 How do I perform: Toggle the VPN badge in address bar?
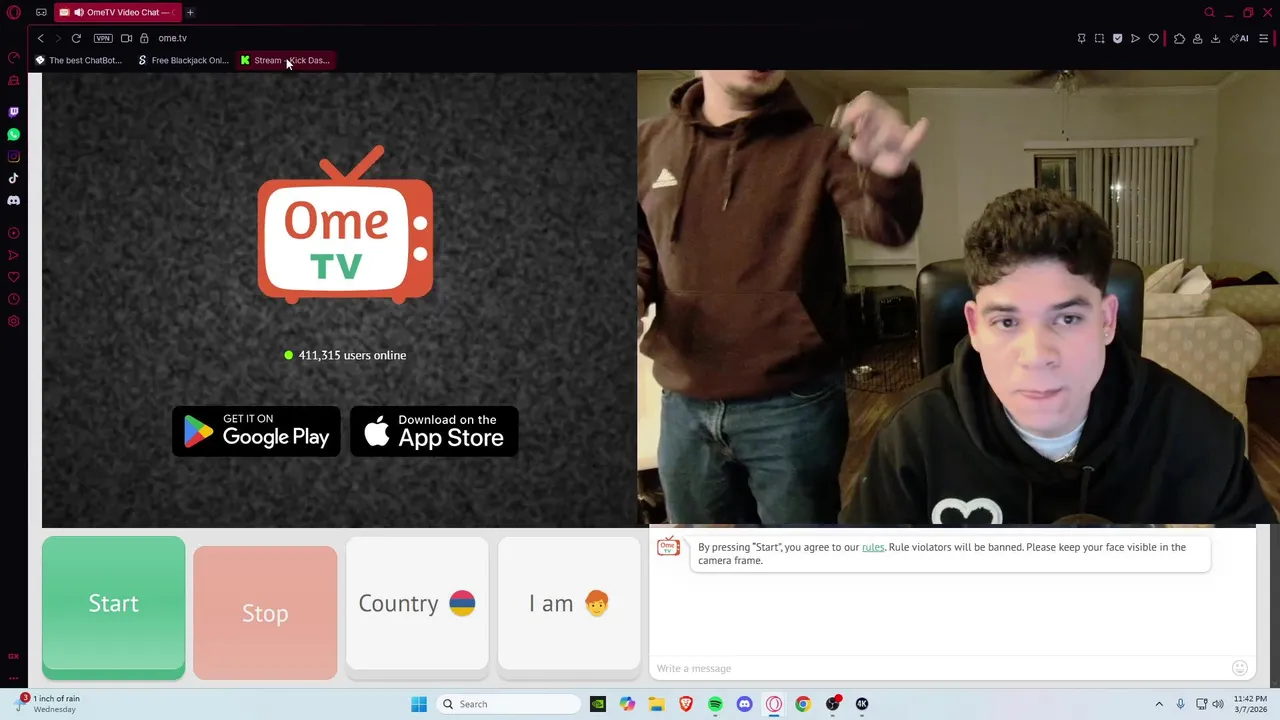103,38
